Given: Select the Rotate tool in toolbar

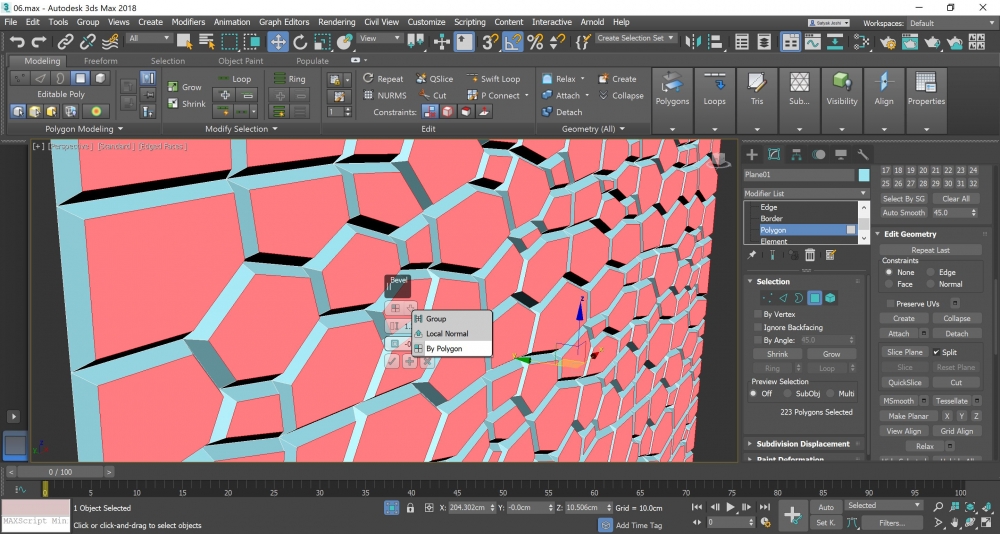Looking at the screenshot, I should coord(300,41).
